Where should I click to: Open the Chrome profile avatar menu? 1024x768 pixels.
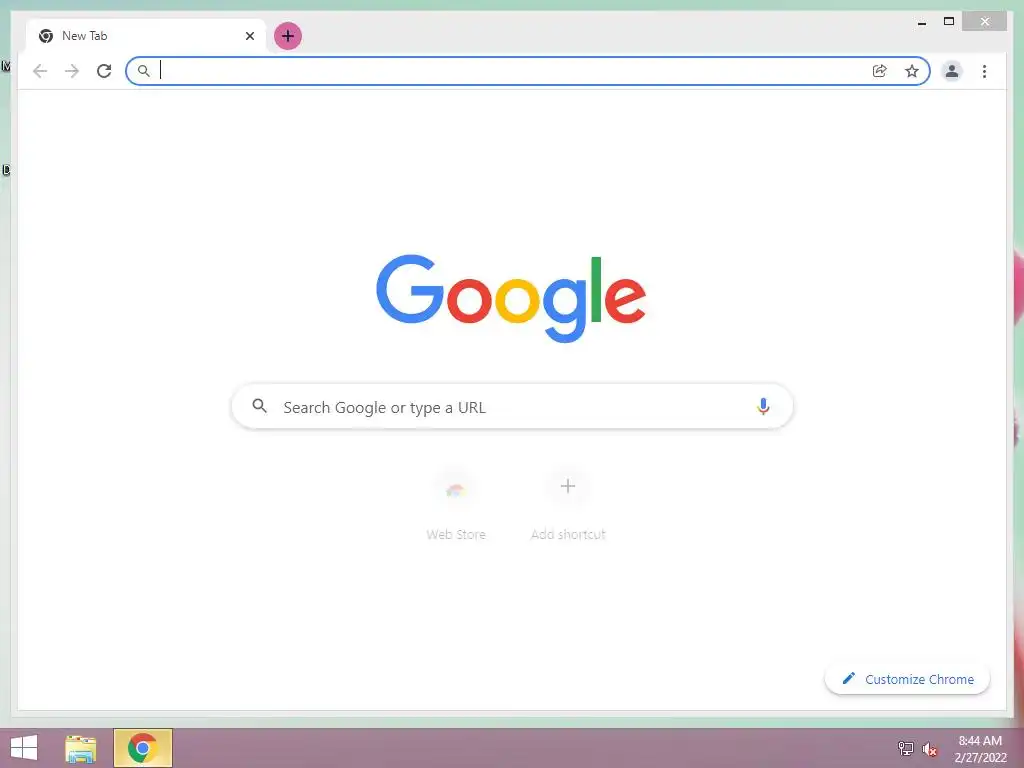(x=952, y=71)
